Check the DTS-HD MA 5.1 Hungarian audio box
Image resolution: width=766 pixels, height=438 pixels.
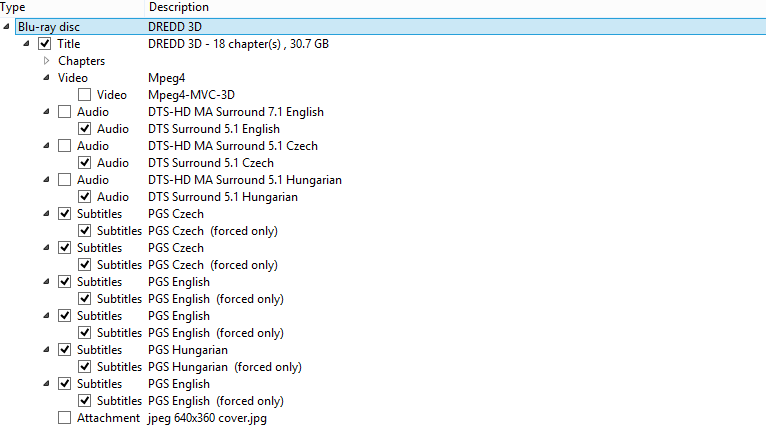64,180
